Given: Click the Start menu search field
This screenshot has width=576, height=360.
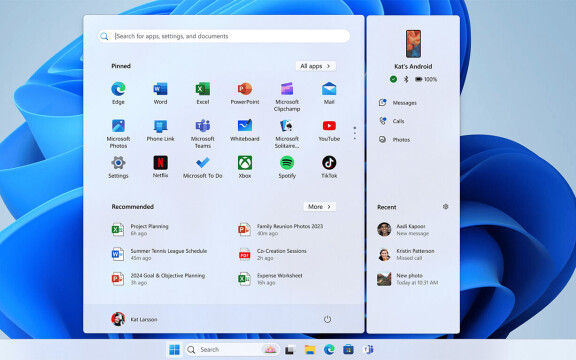Looking at the screenshot, I should (x=224, y=36).
